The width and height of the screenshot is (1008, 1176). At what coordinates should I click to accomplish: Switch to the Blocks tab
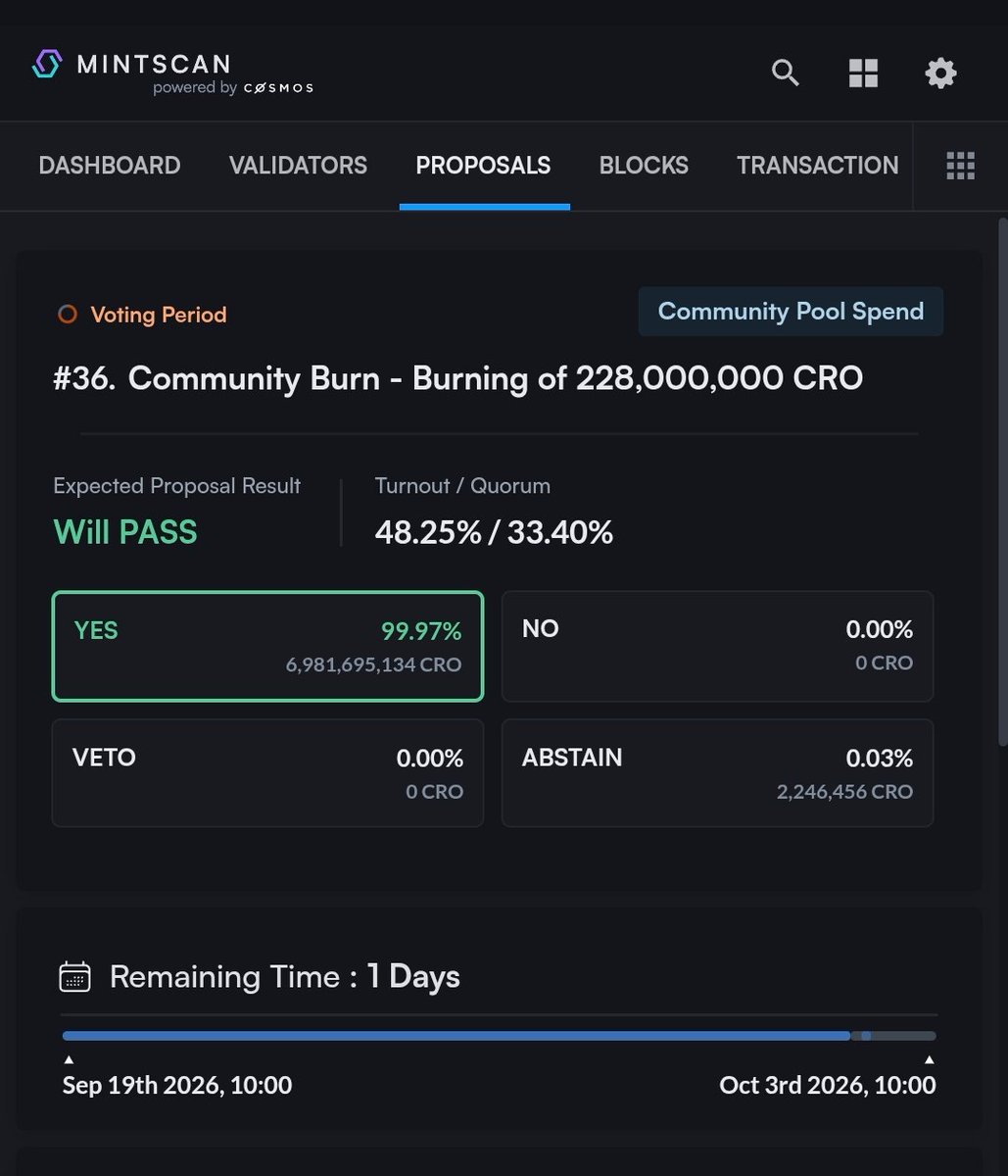(x=644, y=166)
